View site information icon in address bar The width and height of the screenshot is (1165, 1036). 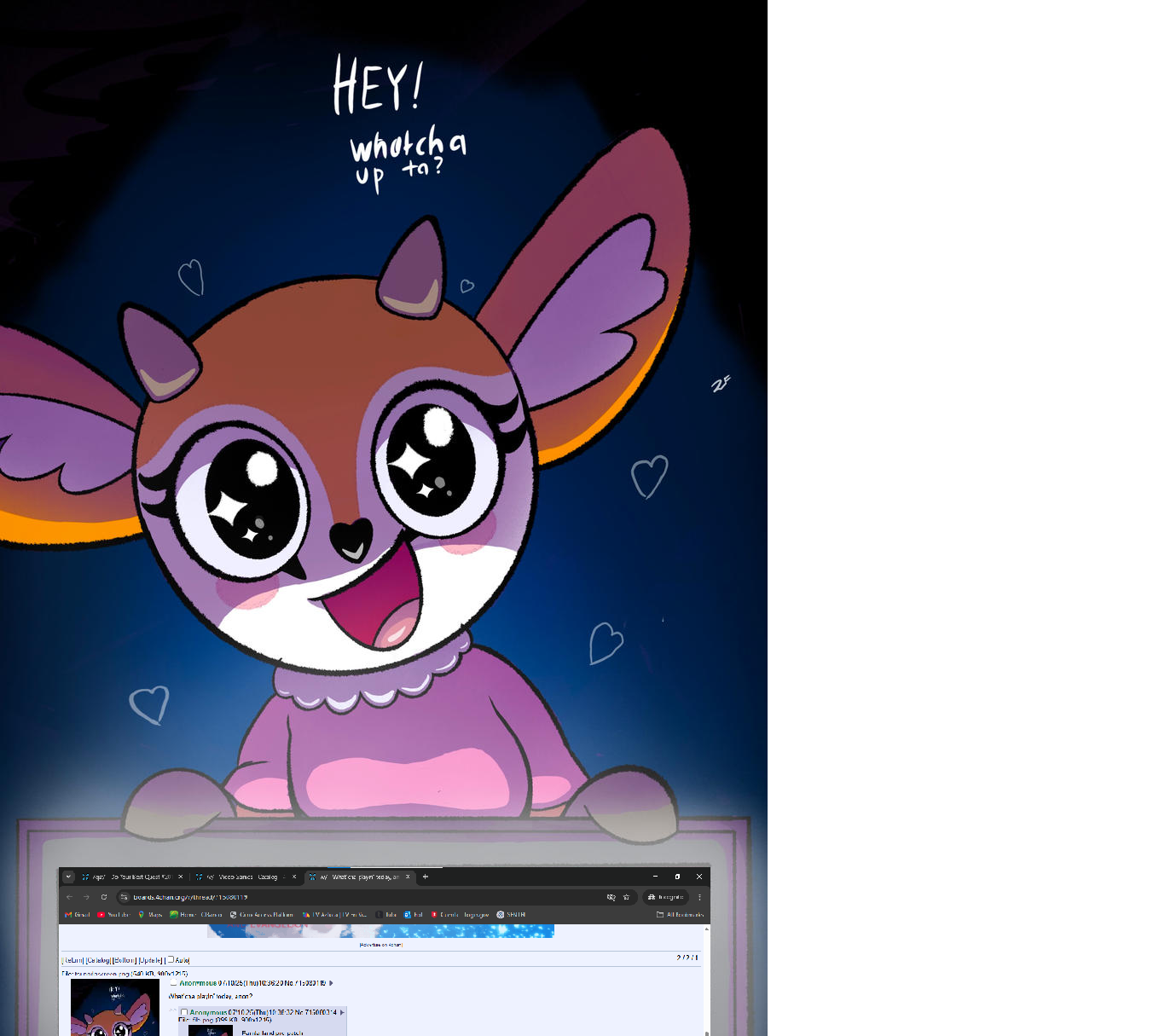tap(124, 897)
